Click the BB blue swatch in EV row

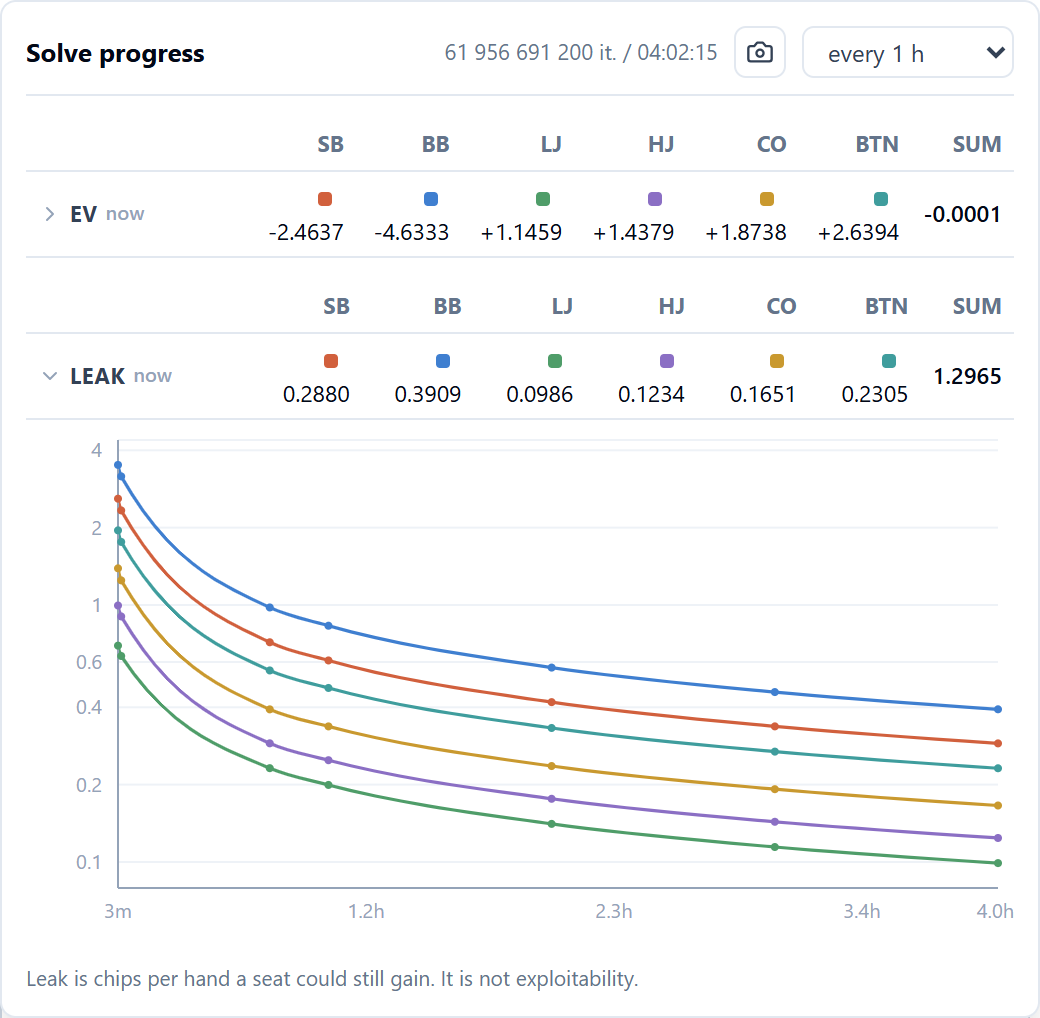point(430,199)
